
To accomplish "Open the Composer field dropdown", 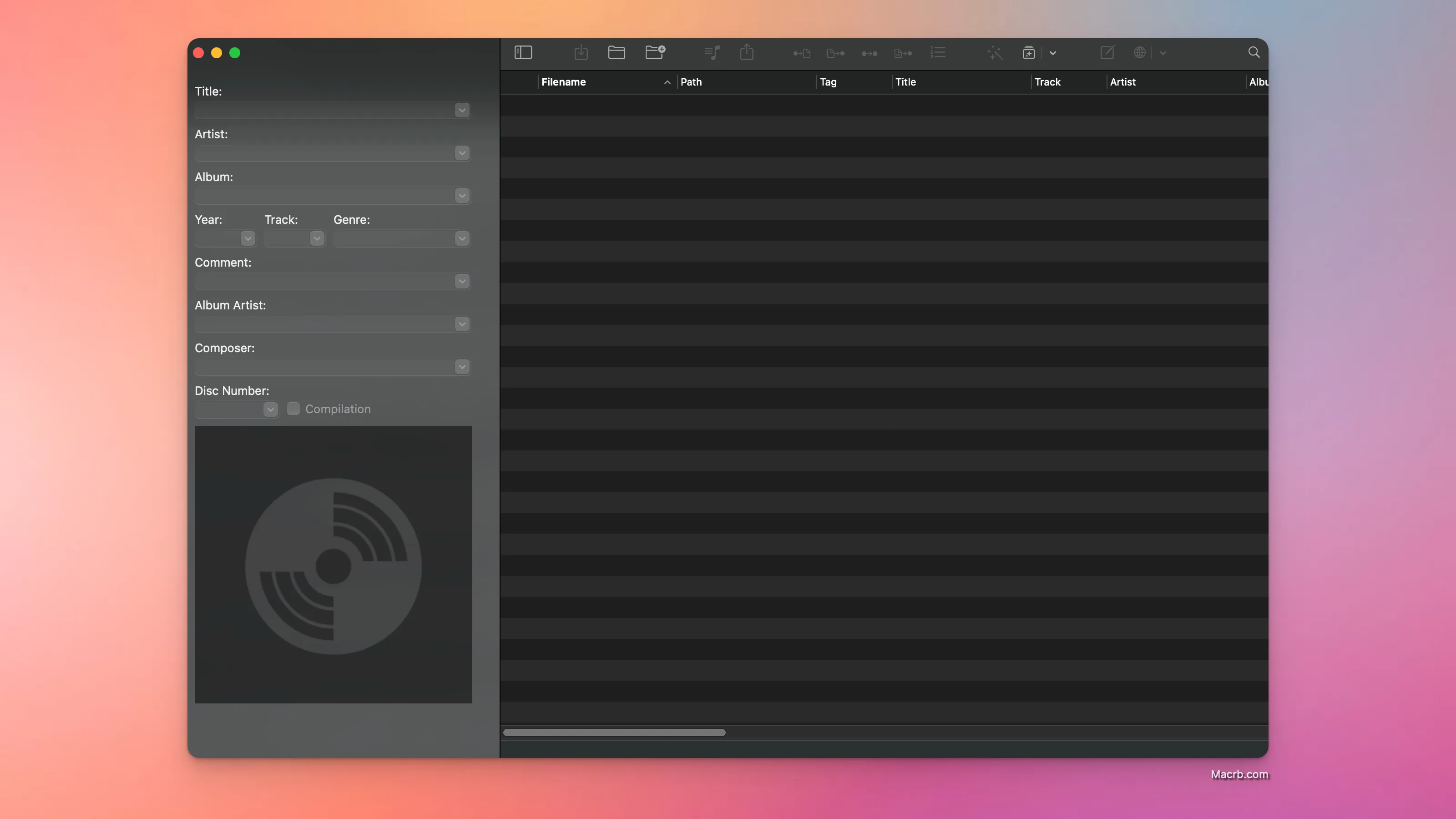I will click(x=462, y=367).
